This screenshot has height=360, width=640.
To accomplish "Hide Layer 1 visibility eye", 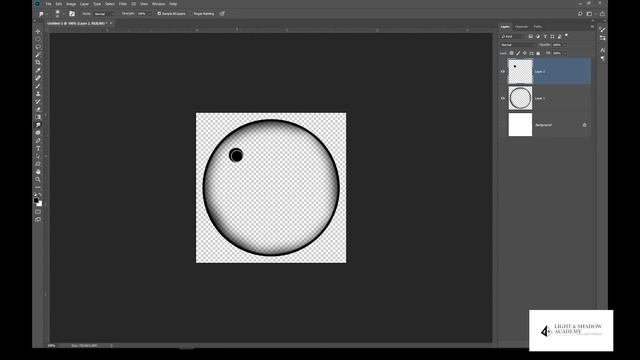I will coord(503,98).
